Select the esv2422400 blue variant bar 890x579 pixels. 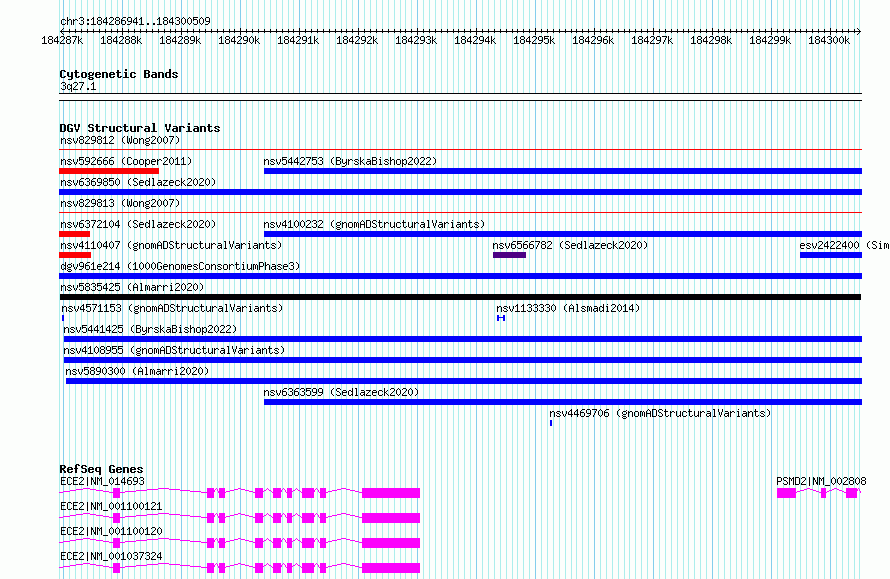(831, 255)
